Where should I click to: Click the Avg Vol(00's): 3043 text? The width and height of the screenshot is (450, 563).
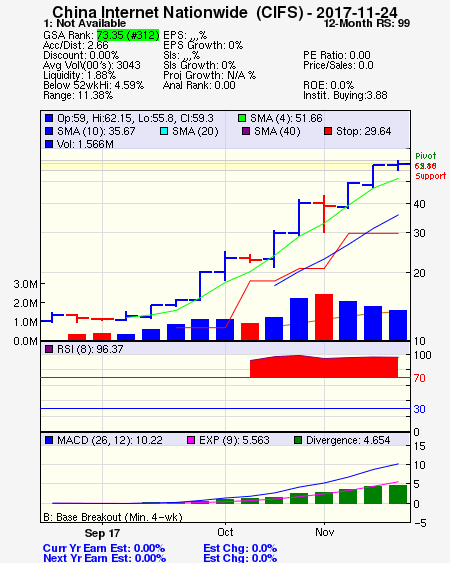coord(92,65)
